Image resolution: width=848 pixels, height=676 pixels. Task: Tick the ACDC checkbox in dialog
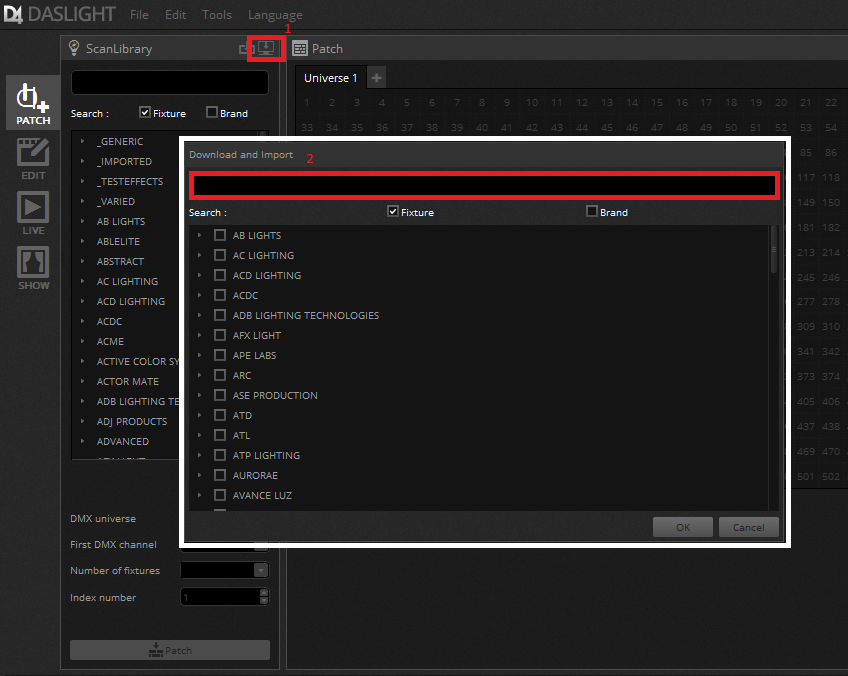pos(220,295)
